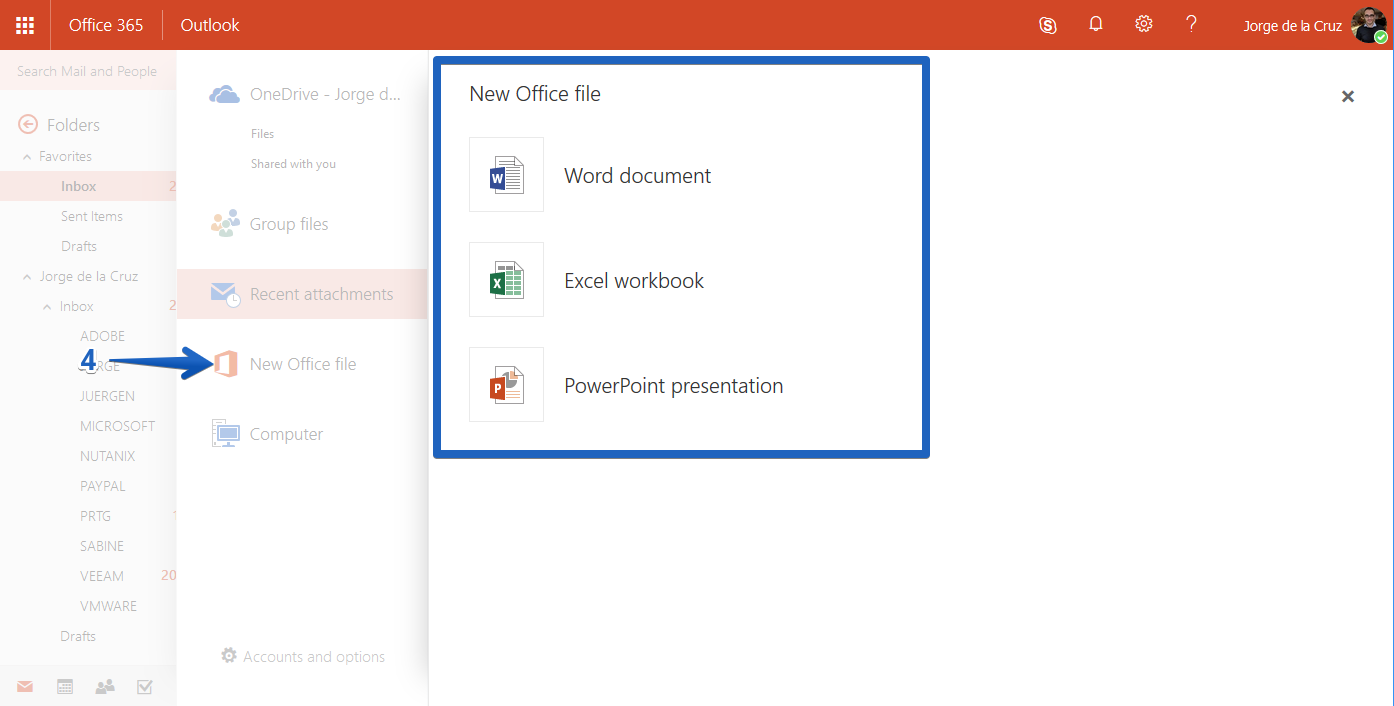
Task: Select the Recent attachments envelope icon
Action: (225, 294)
